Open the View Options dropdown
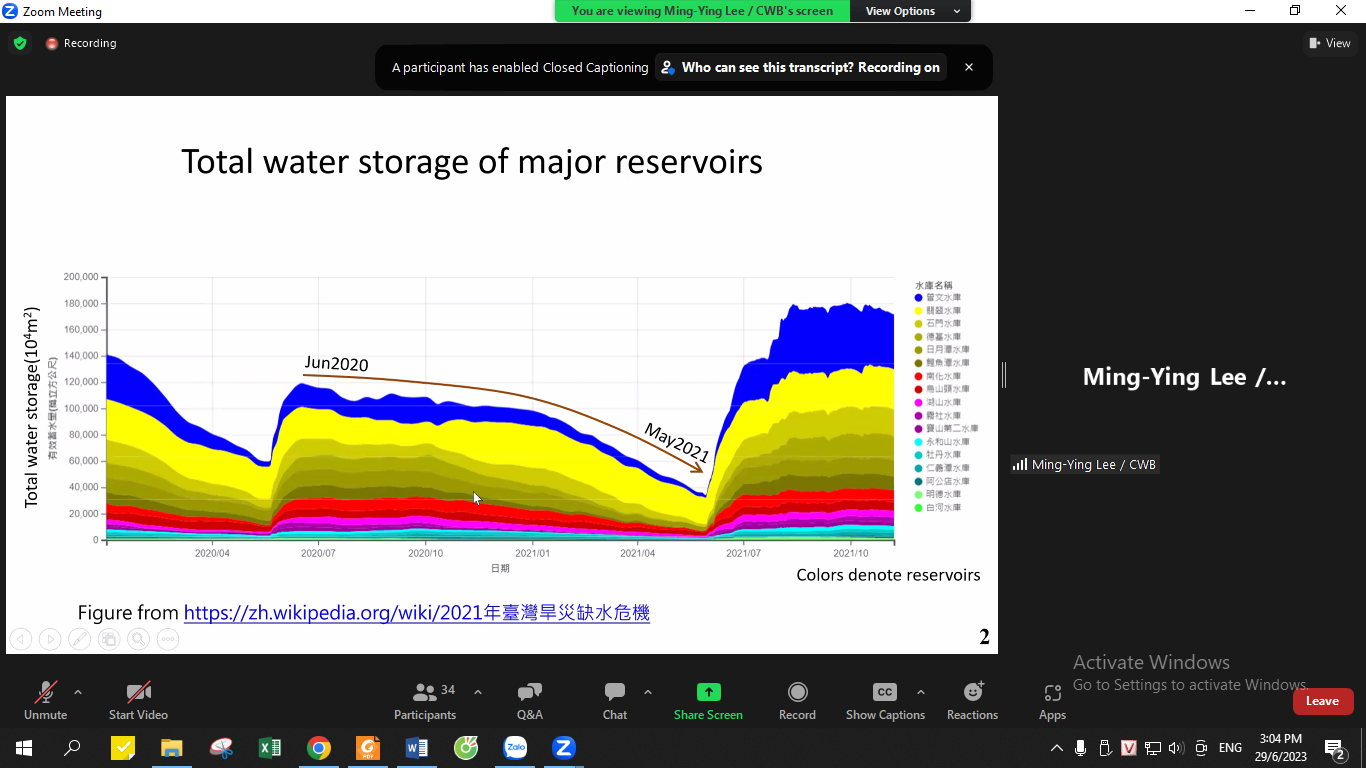 [909, 11]
